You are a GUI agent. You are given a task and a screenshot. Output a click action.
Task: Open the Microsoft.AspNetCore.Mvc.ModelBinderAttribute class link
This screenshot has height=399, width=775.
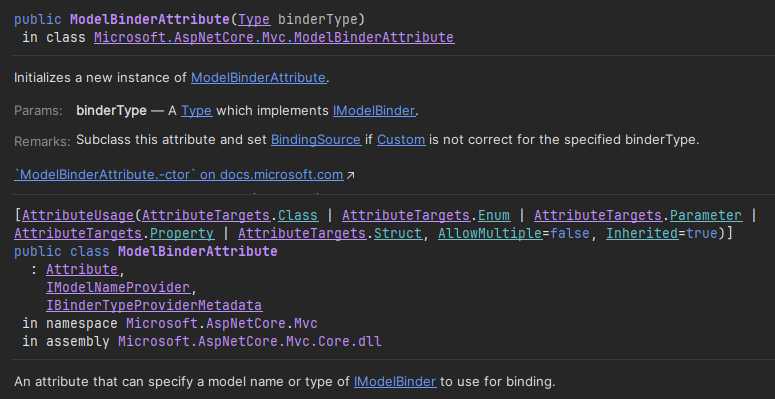pyautogui.click(x=274, y=38)
